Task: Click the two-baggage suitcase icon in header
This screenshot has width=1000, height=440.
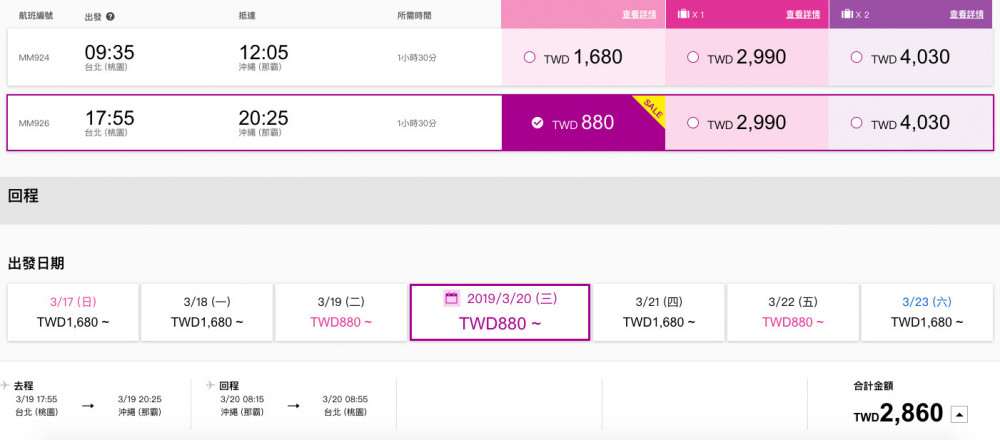Action: click(x=848, y=15)
